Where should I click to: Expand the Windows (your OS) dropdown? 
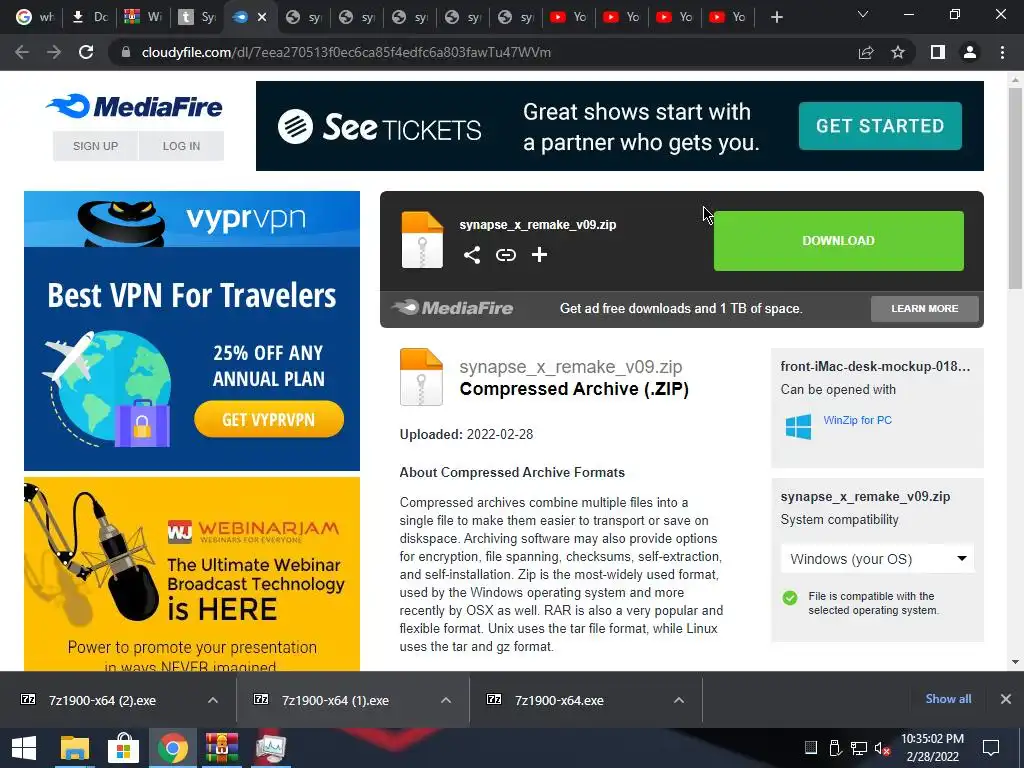coord(878,559)
